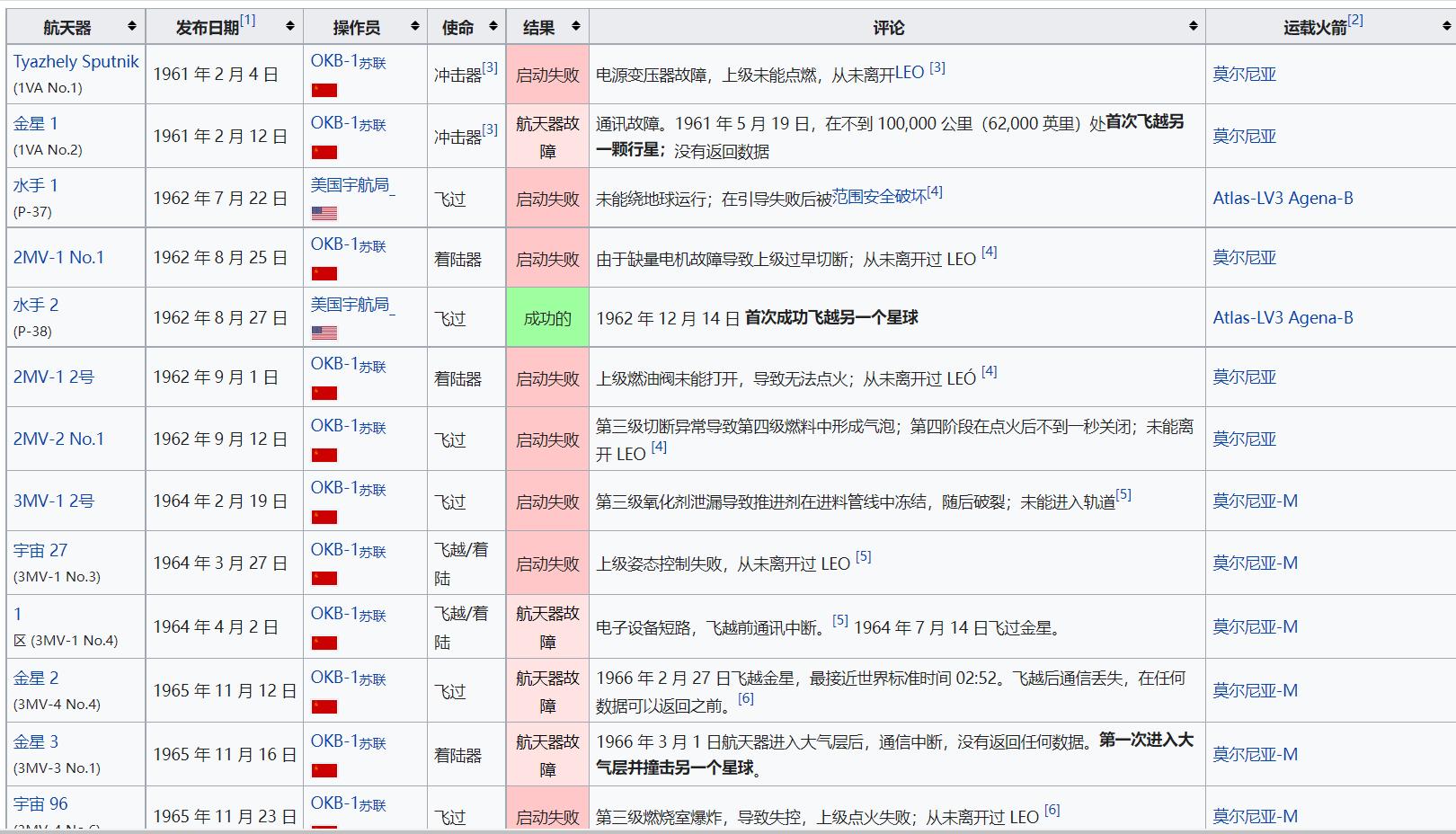Screen dimensions: 1456x834
Task: Sort the 评论 column with its arrows
Action: pyautogui.click(x=1194, y=27)
